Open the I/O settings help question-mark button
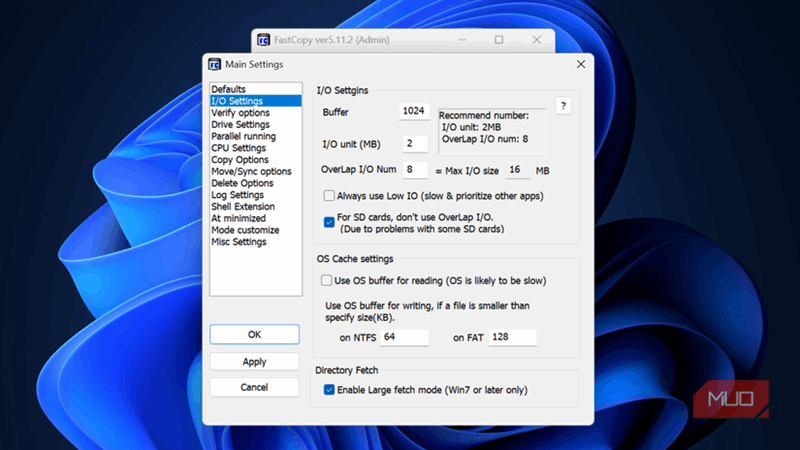This screenshot has height=450, width=800. coord(563,106)
